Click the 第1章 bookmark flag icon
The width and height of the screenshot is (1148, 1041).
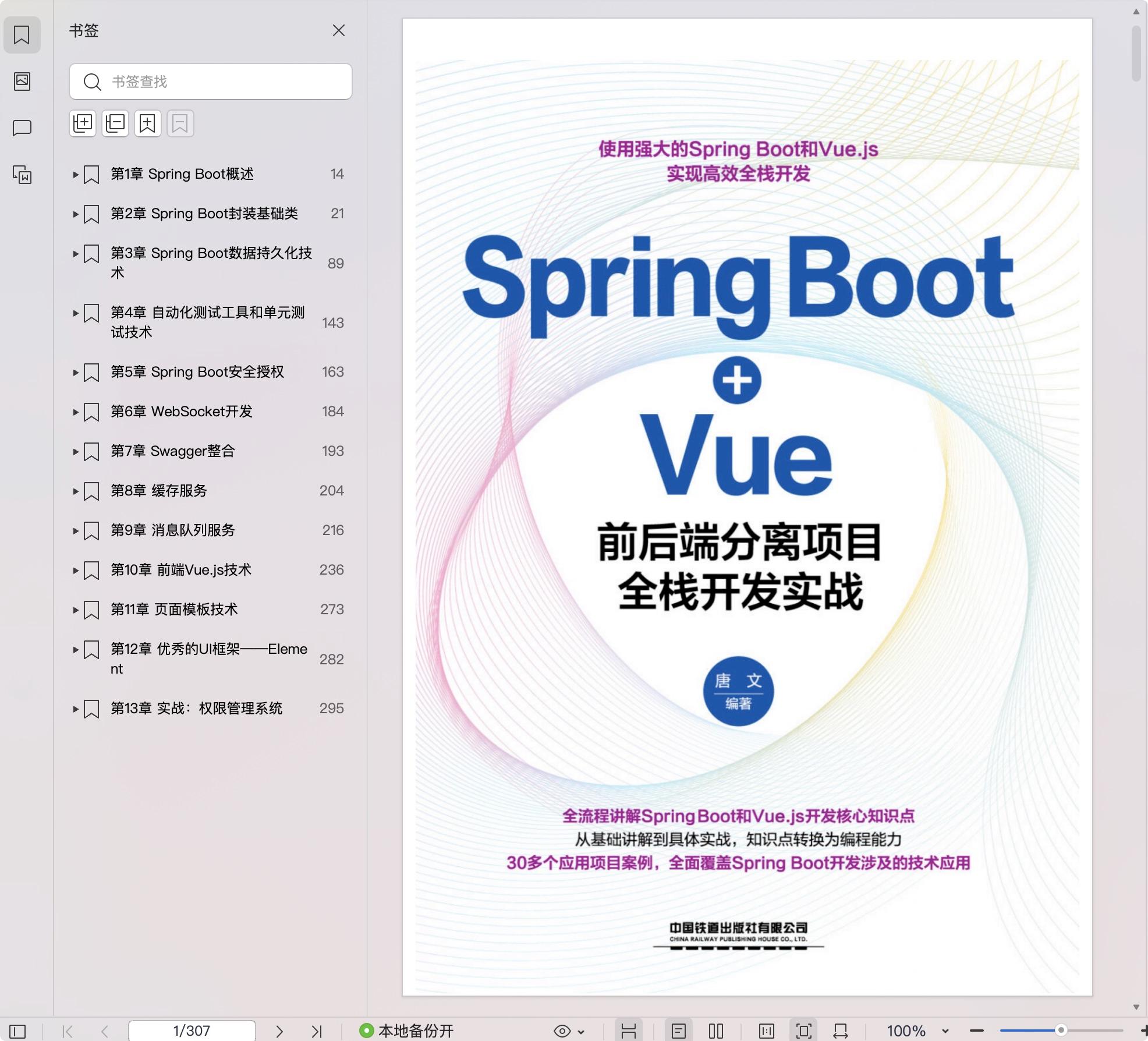coord(91,175)
